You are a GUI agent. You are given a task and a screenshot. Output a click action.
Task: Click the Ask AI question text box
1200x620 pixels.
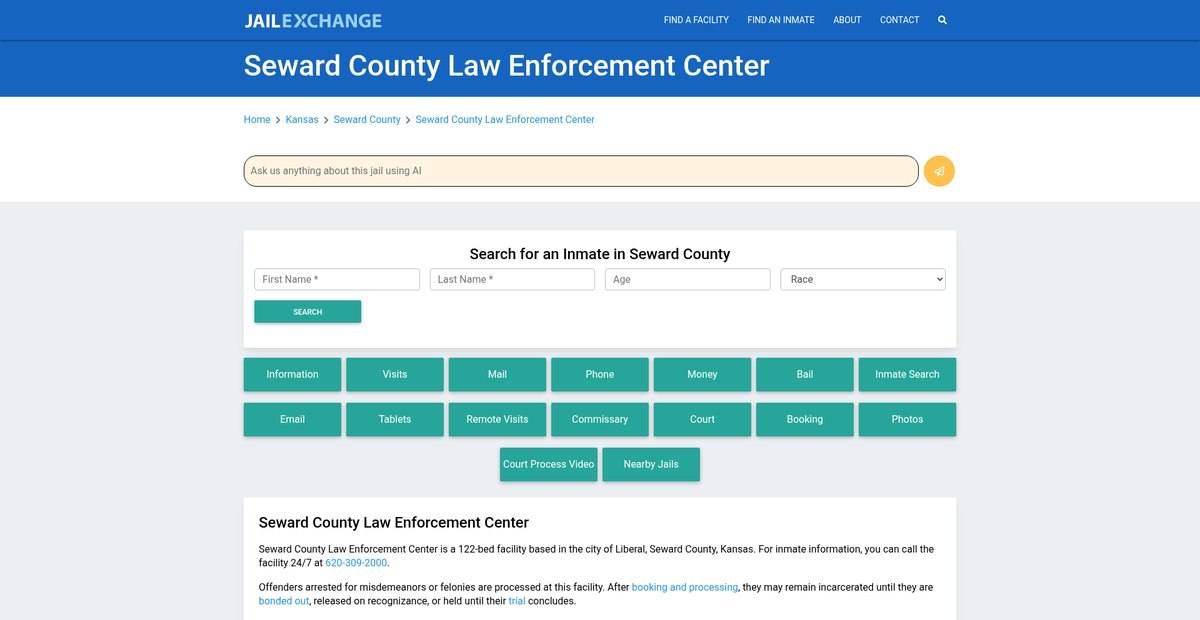coord(580,171)
